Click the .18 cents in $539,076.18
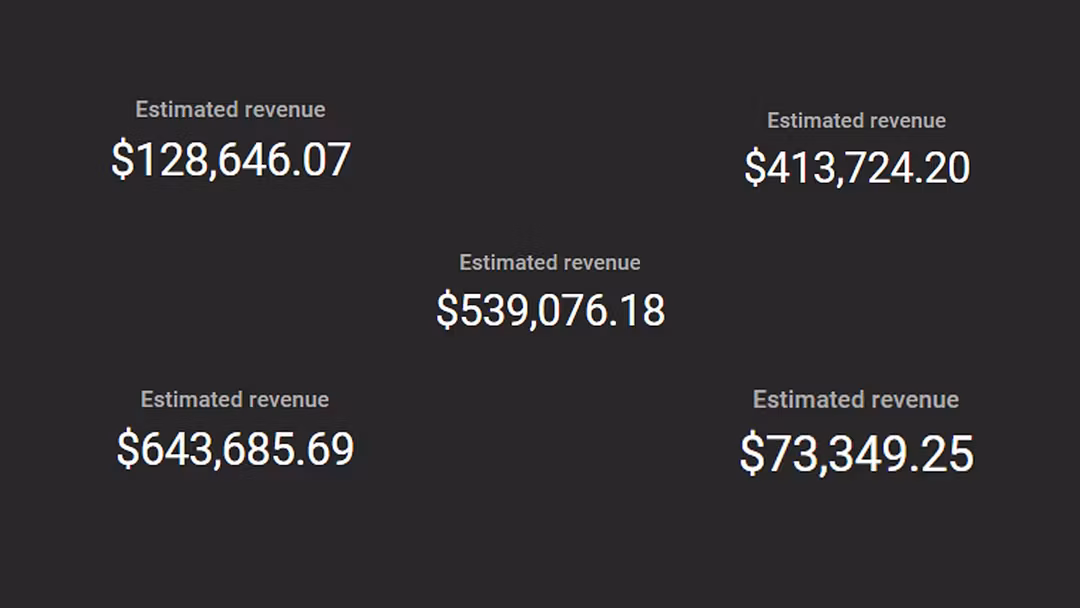This screenshot has width=1080, height=608. tap(642, 310)
